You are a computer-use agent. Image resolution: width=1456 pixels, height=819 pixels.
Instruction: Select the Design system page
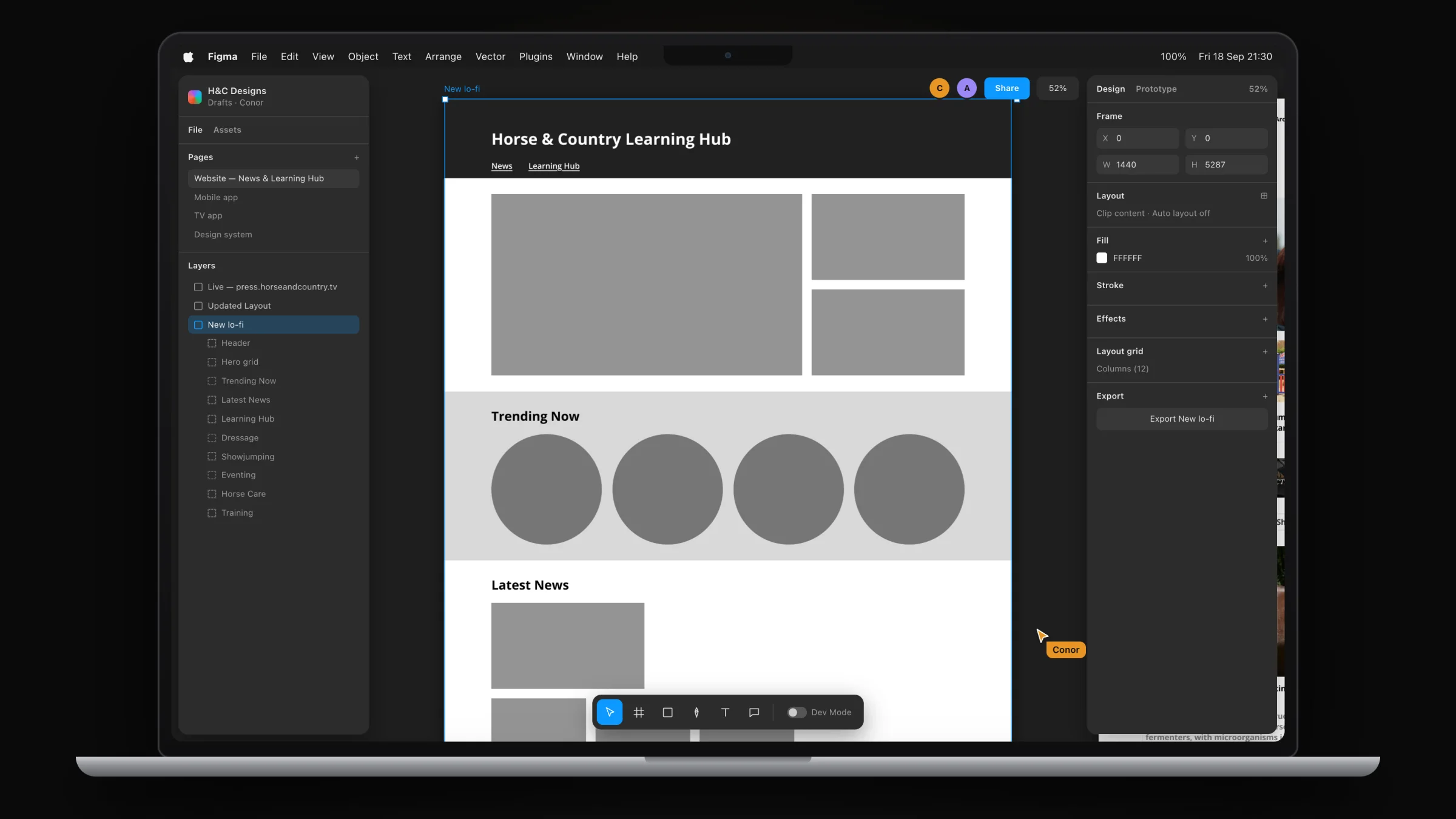(x=274, y=234)
